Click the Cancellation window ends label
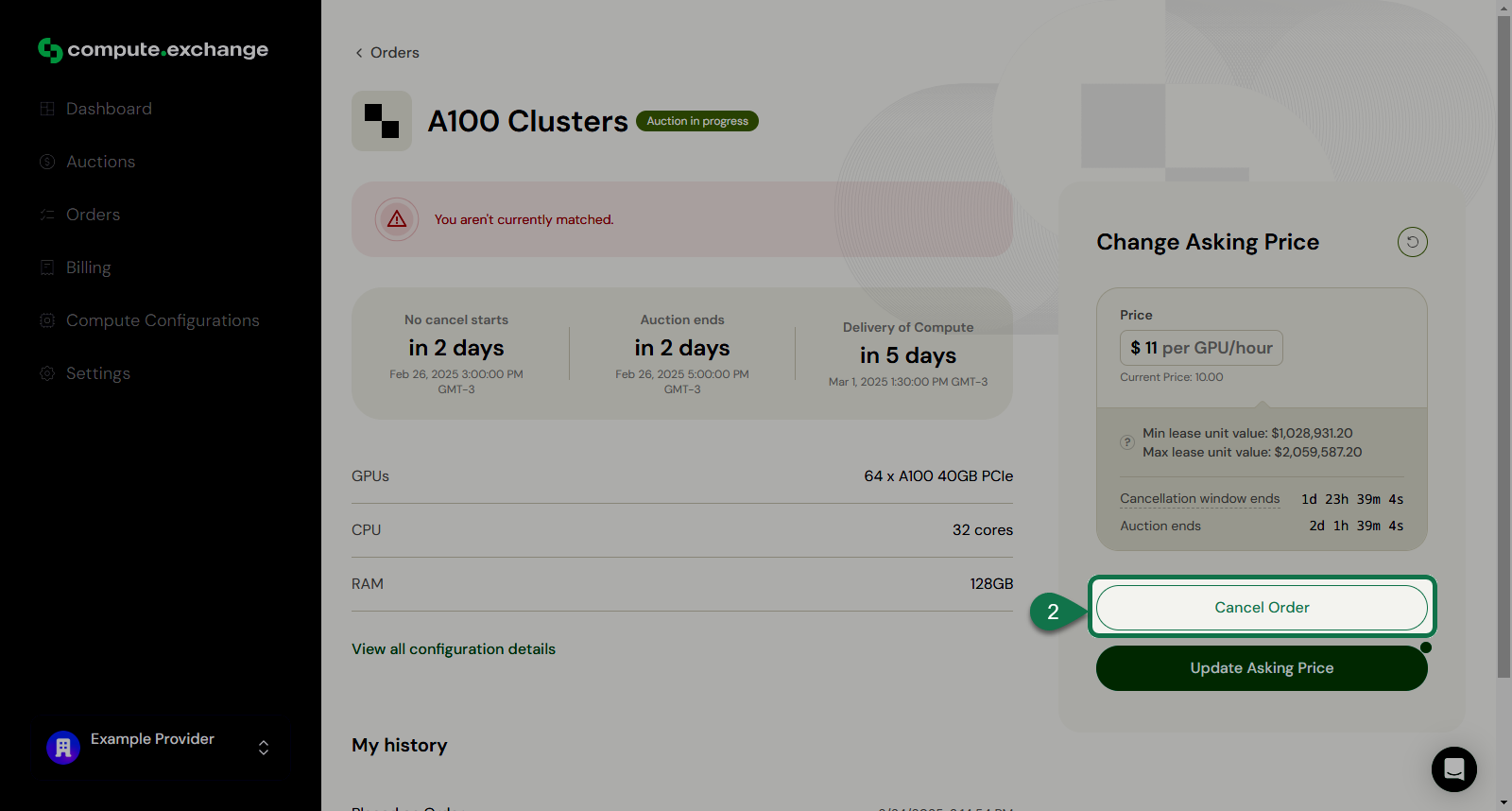 tap(1200, 499)
